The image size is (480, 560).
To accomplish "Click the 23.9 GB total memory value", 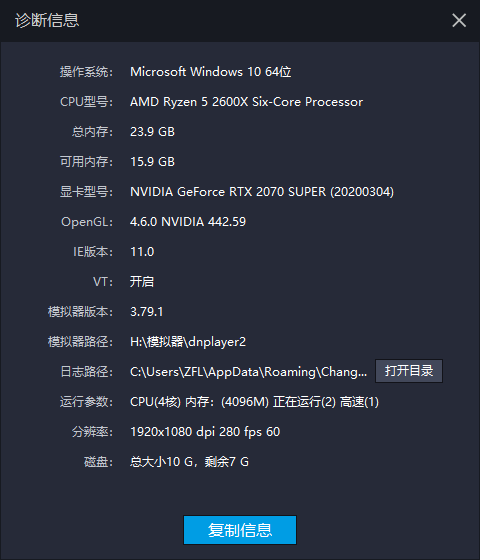I will (x=152, y=132).
